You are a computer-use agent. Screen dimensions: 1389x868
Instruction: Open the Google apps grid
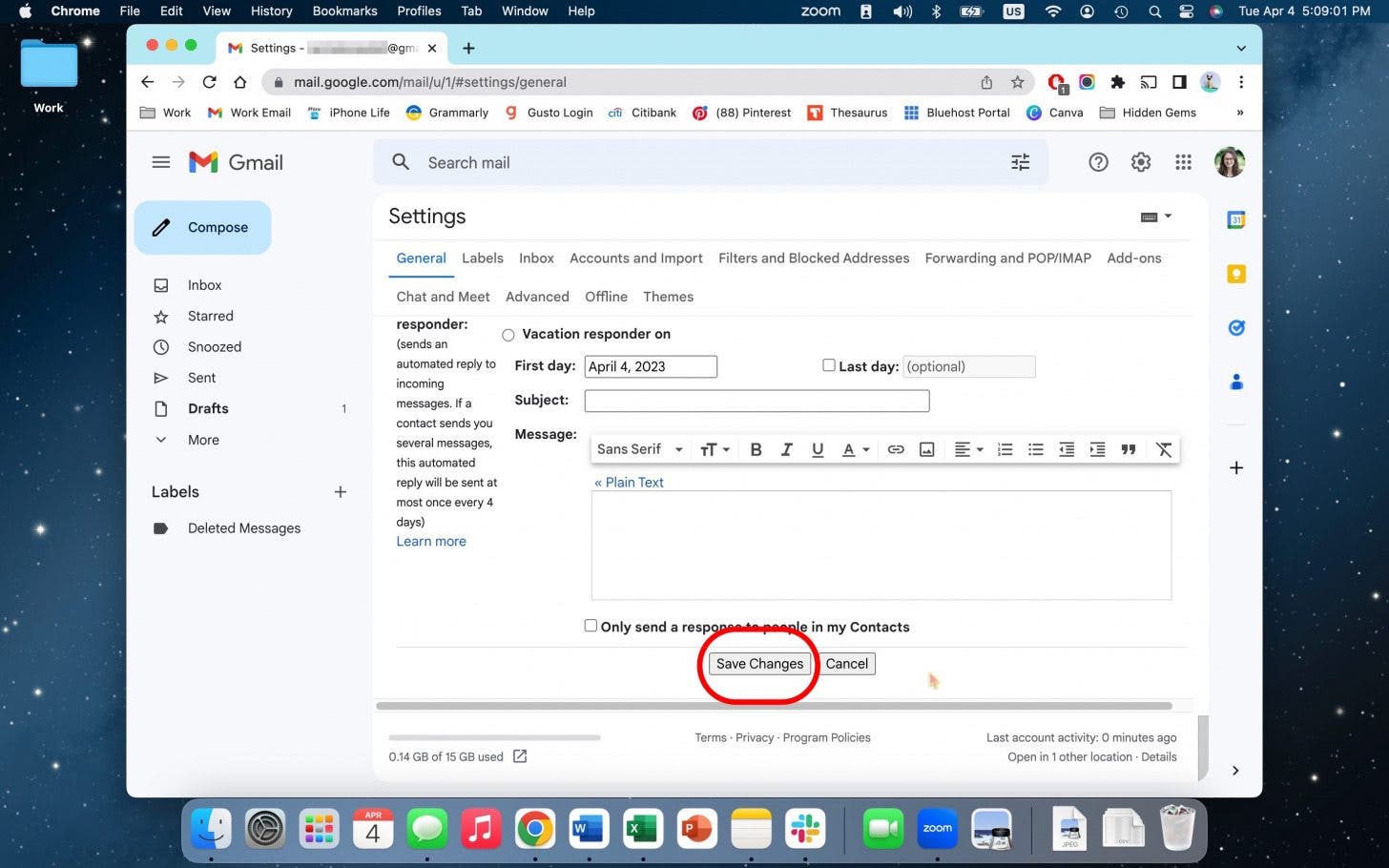pyautogui.click(x=1184, y=162)
